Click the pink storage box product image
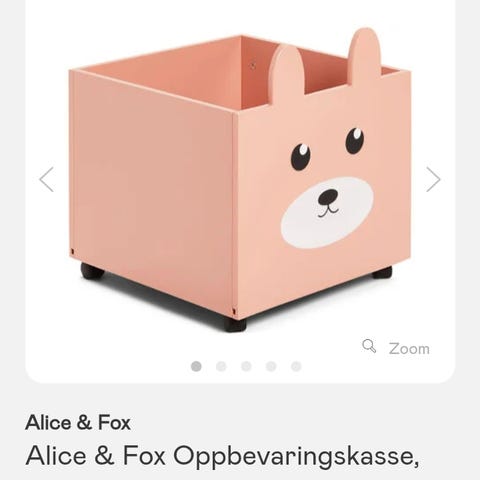Viewport: 480px width, 480px height. point(240,180)
